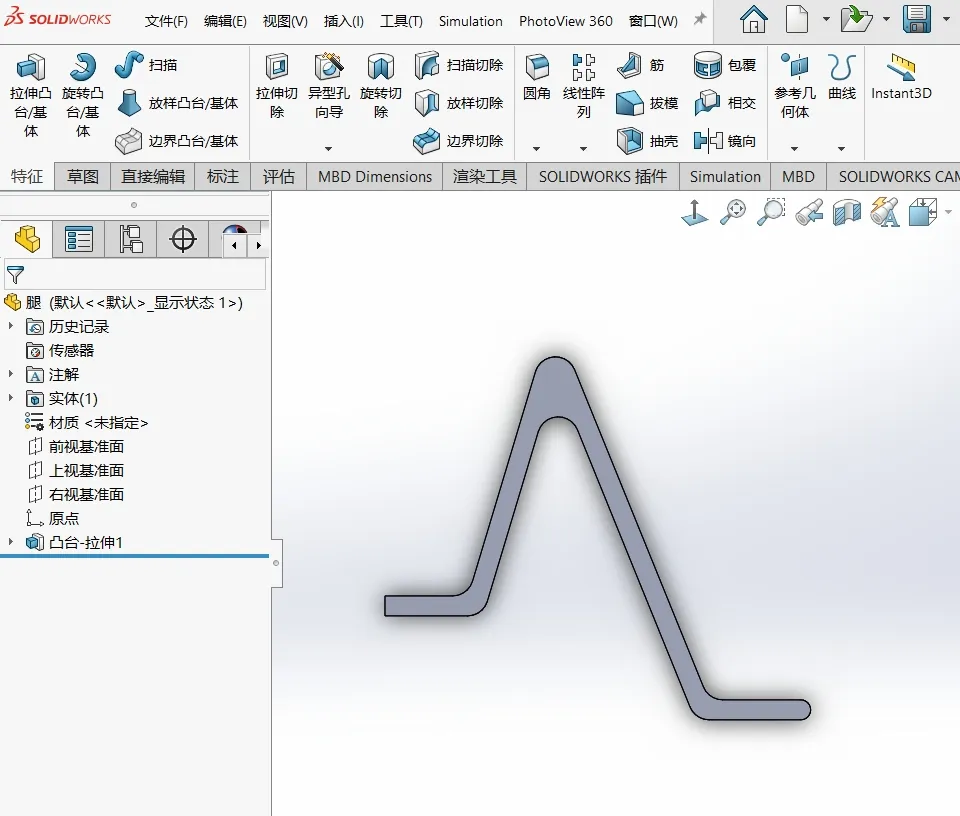Image resolution: width=960 pixels, height=816 pixels.
Task: Click the Zoom to Area icon
Action: pos(771,212)
